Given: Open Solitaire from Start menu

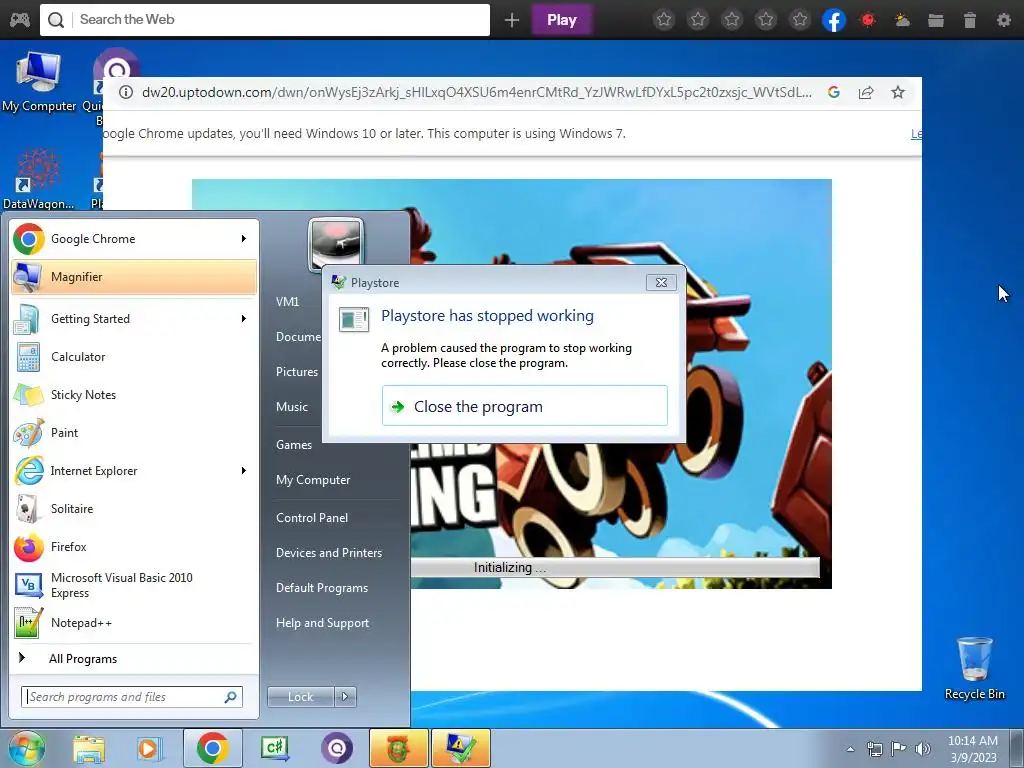Looking at the screenshot, I should click(134, 509).
